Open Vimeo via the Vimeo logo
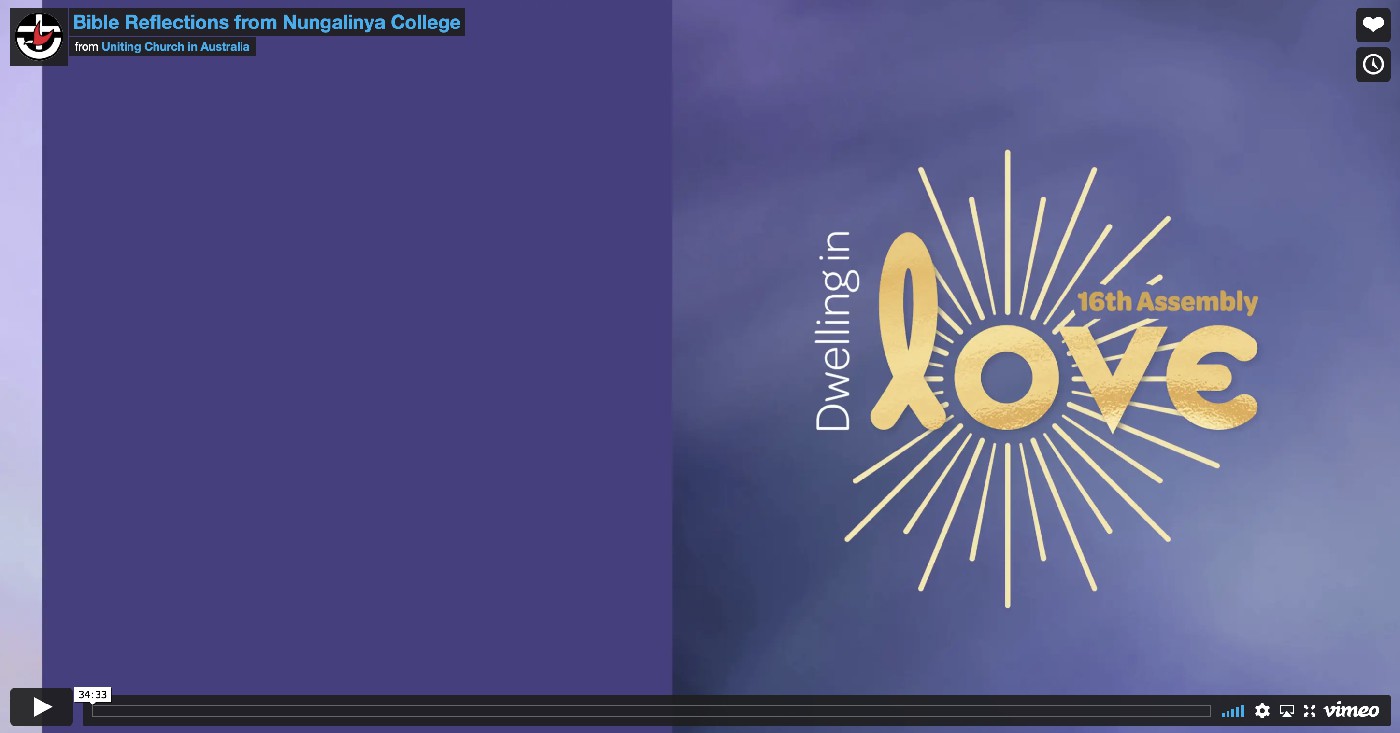 (x=1351, y=710)
